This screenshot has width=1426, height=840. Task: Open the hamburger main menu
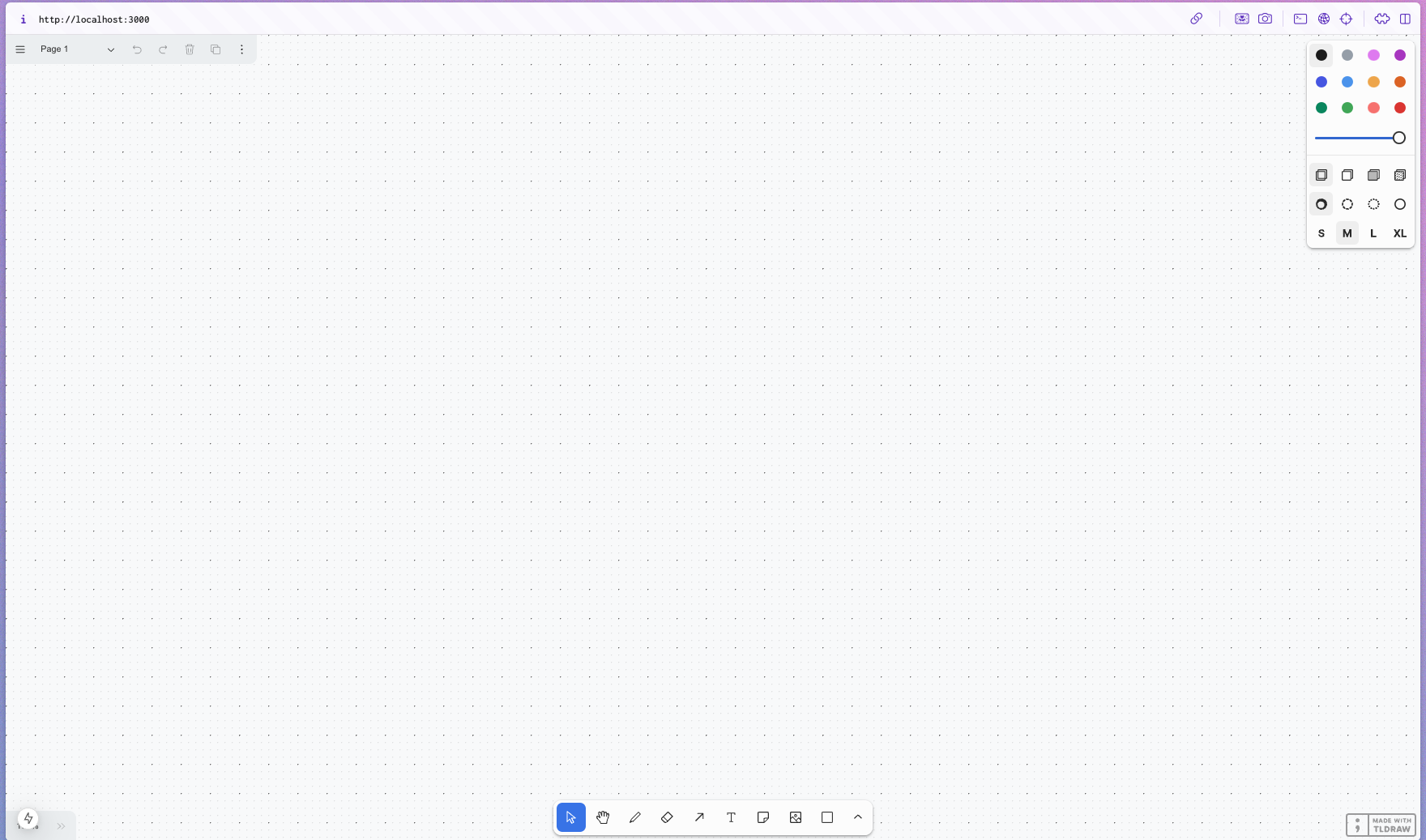20,49
